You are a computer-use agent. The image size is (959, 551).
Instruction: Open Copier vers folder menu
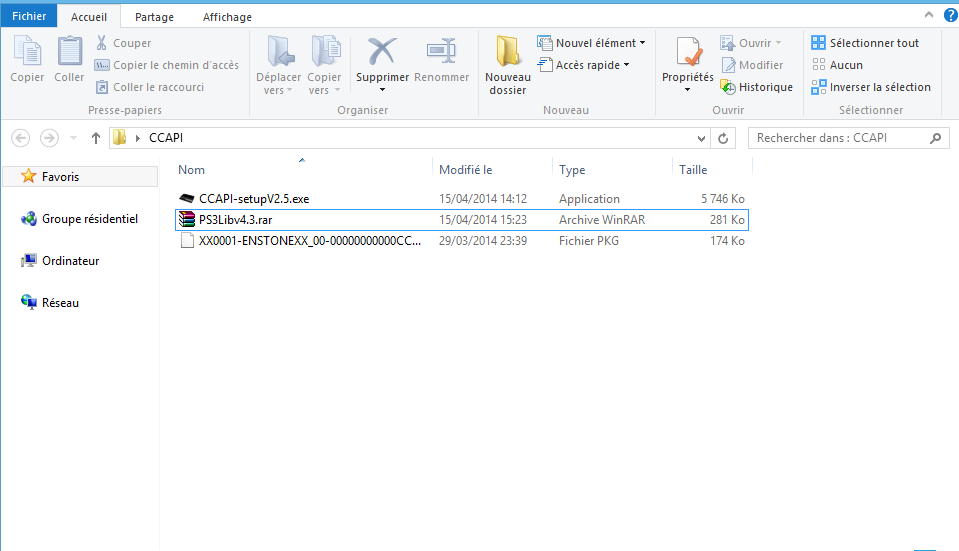click(x=324, y=65)
